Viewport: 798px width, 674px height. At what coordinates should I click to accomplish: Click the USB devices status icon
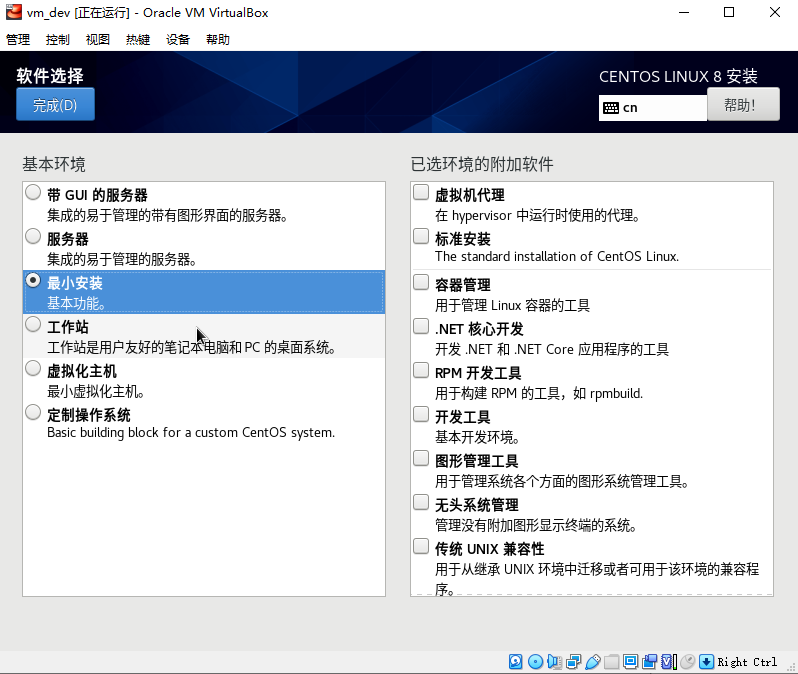(x=593, y=661)
